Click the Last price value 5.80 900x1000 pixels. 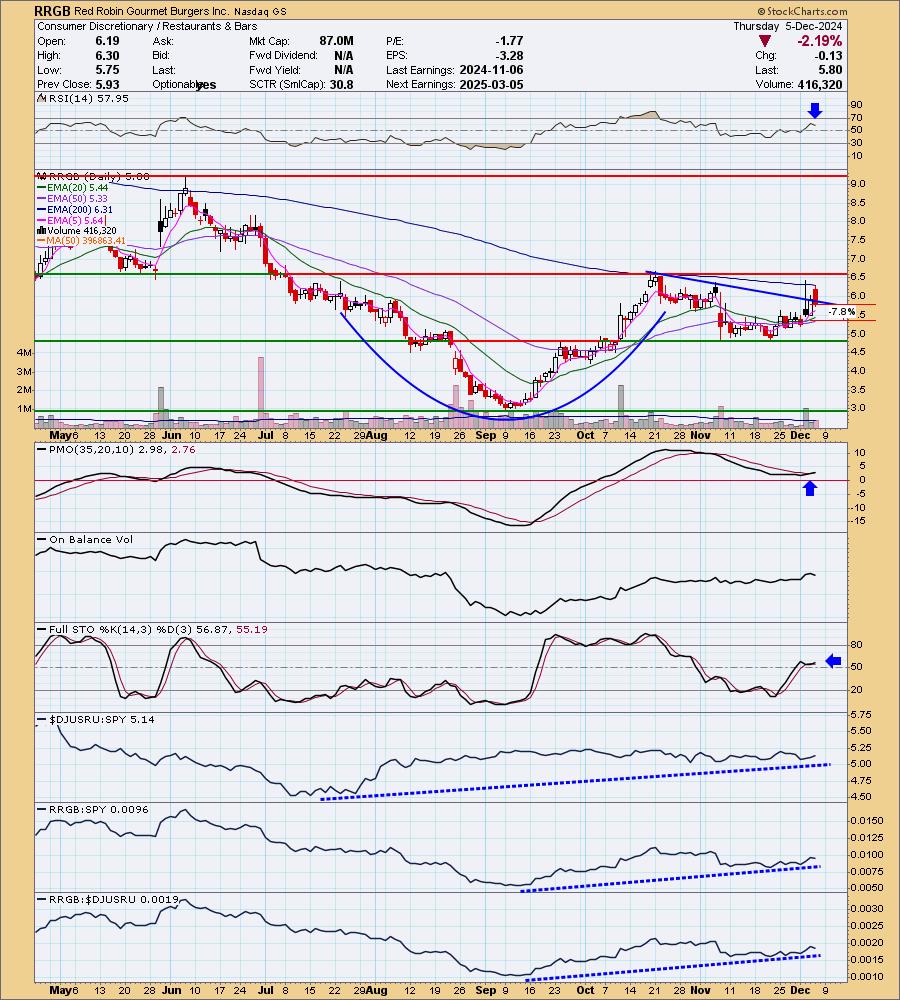(830, 70)
